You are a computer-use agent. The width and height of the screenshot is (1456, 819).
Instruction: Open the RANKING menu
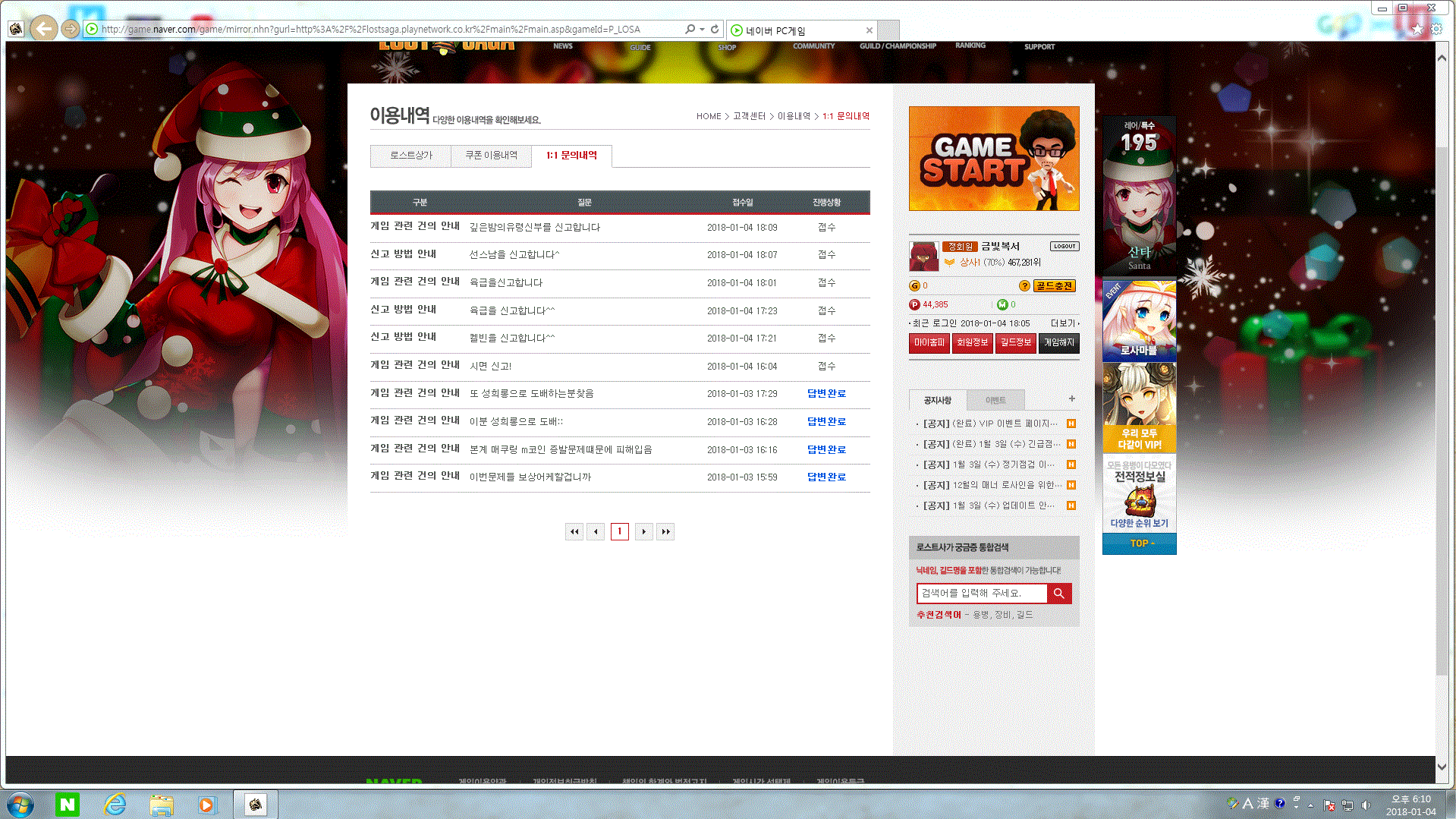(970, 46)
